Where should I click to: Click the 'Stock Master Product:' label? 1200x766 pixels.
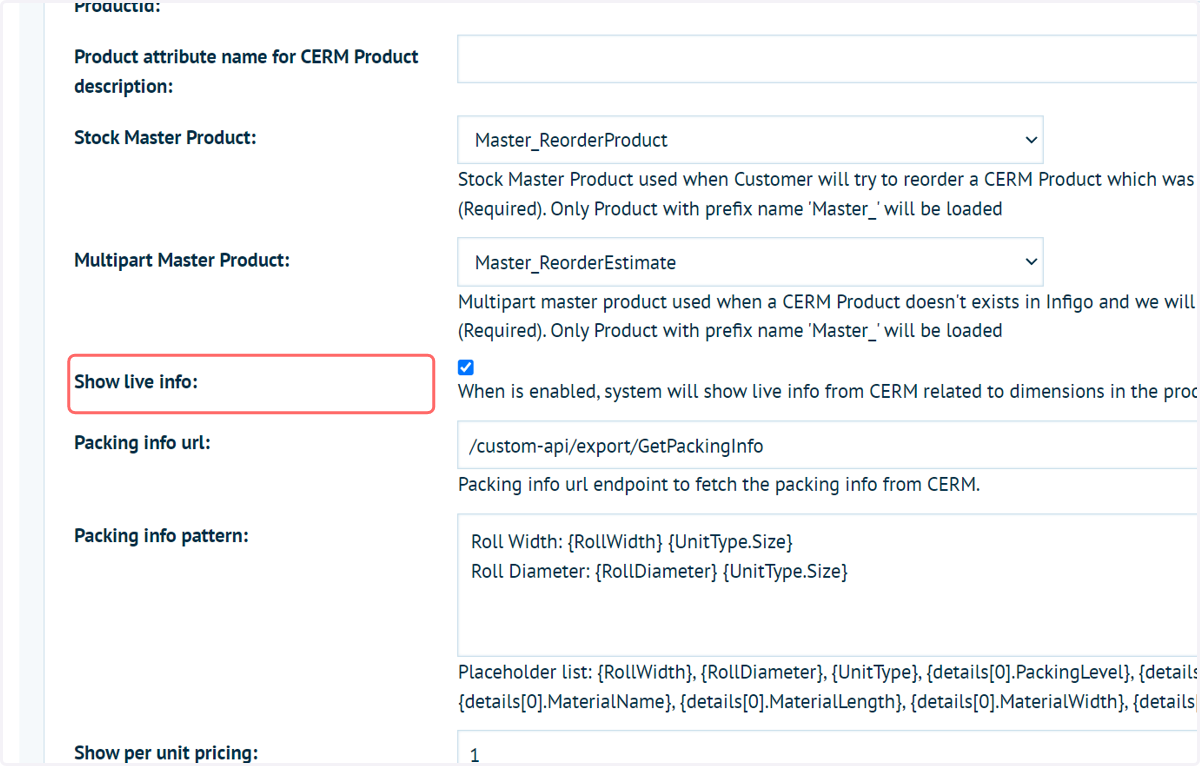[x=165, y=137]
